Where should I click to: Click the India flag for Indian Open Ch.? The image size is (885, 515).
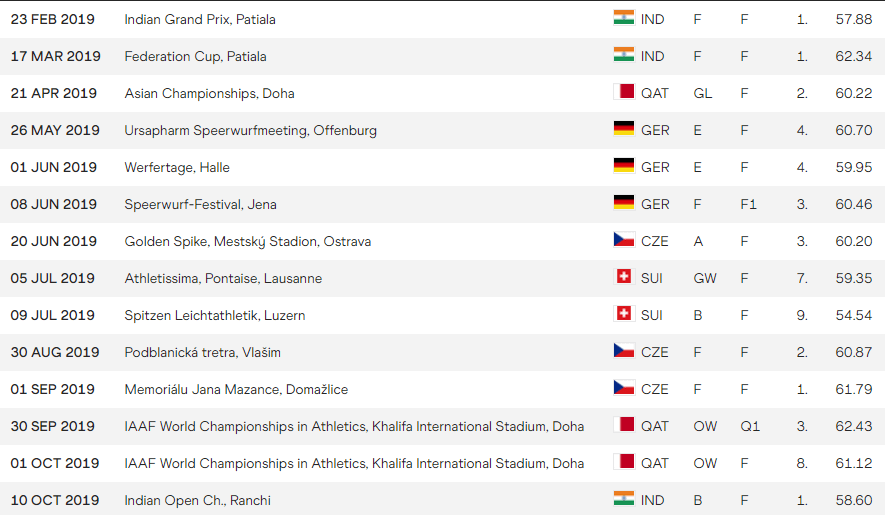tap(623, 499)
